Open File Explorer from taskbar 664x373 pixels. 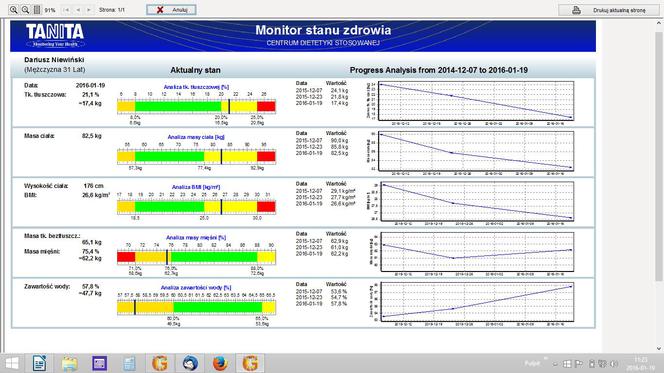coord(69,363)
